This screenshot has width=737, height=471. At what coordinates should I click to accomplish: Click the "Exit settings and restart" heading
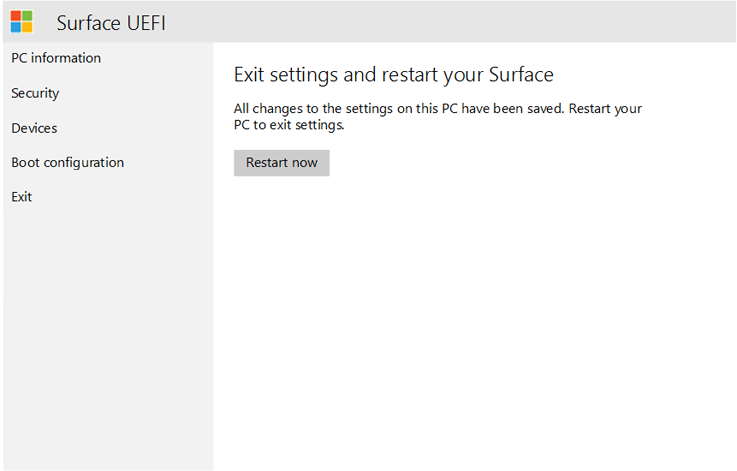[393, 75]
